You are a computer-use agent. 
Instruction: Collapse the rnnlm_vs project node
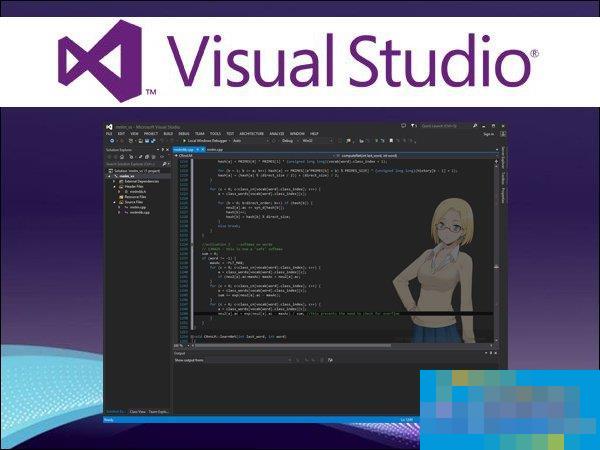[x=110, y=176]
